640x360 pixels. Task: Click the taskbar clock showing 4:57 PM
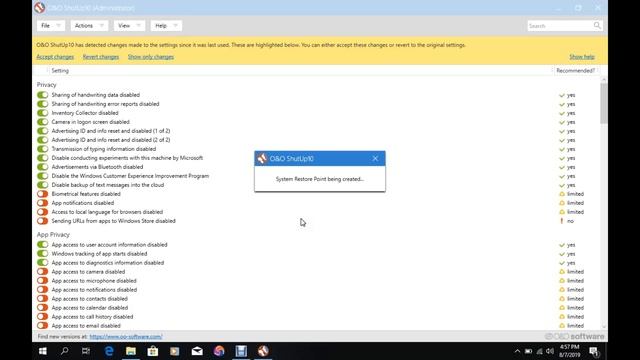pyautogui.click(x=569, y=351)
